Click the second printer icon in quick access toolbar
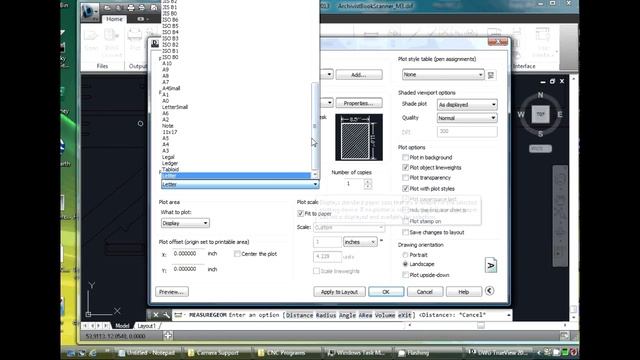 pyautogui.click(x=142, y=8)
